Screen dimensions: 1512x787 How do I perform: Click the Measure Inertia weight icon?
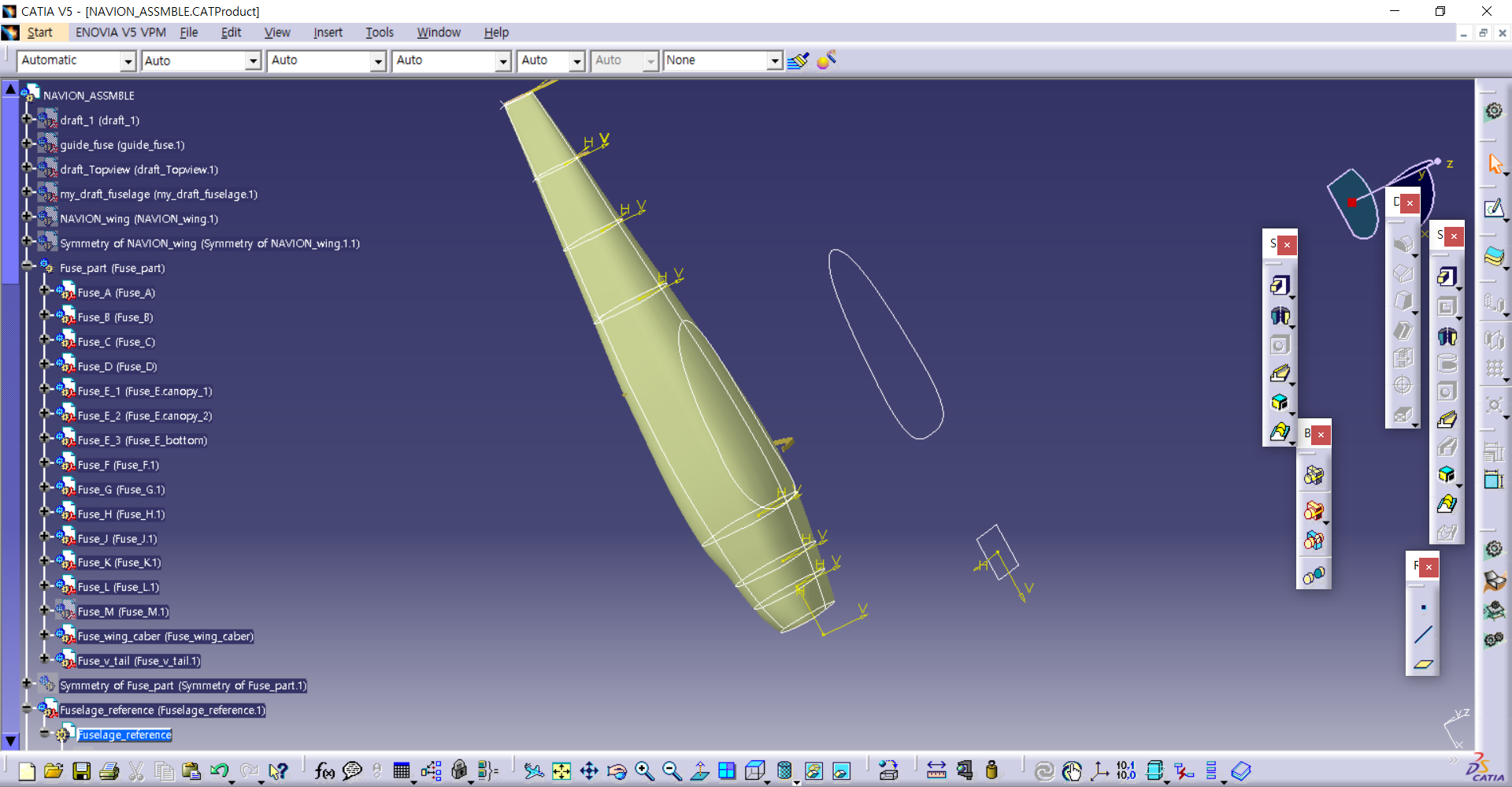[x=991, y=771]
